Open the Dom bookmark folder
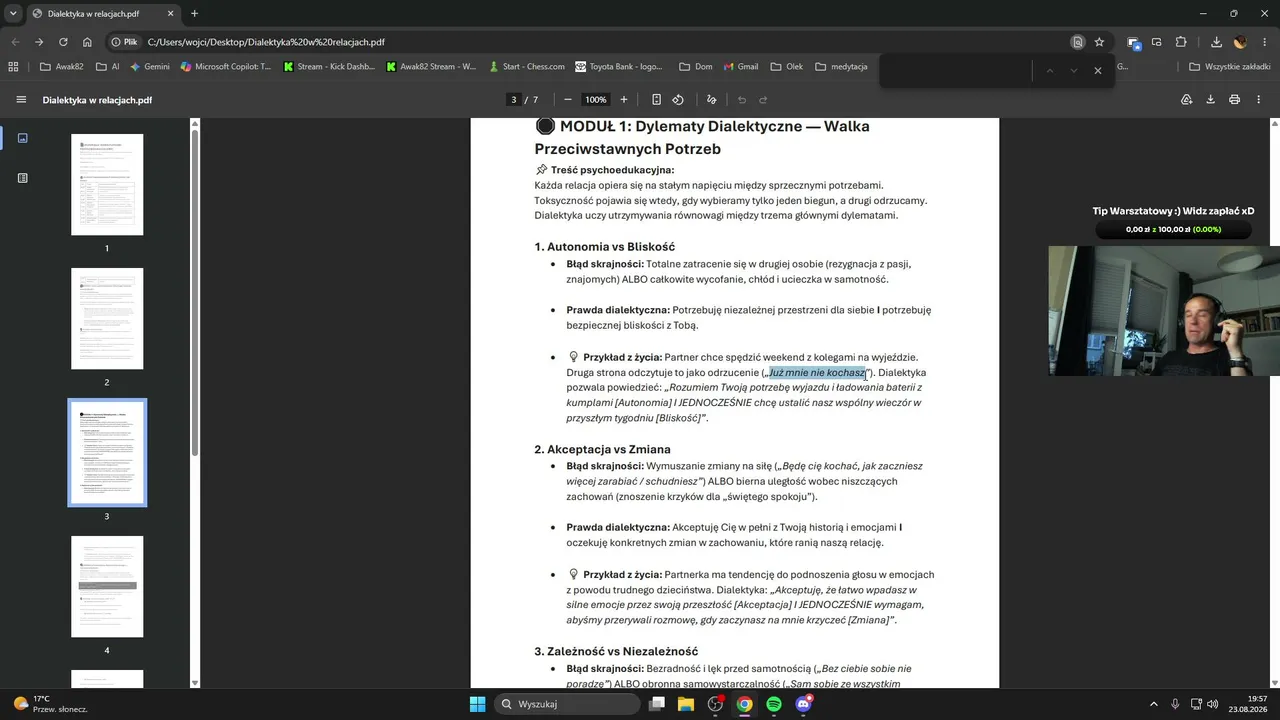Viewport: 1280px width, 720px height. pyautogui.click(x=696, y=67)
